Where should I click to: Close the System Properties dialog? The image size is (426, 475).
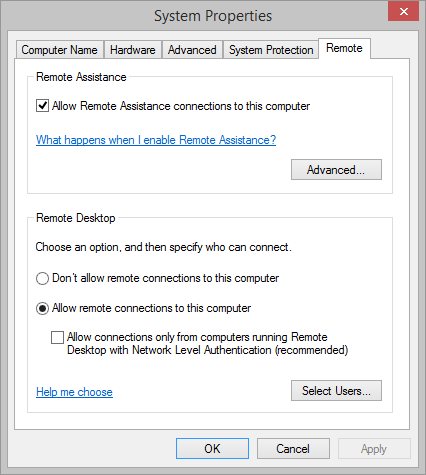[403, 12]
